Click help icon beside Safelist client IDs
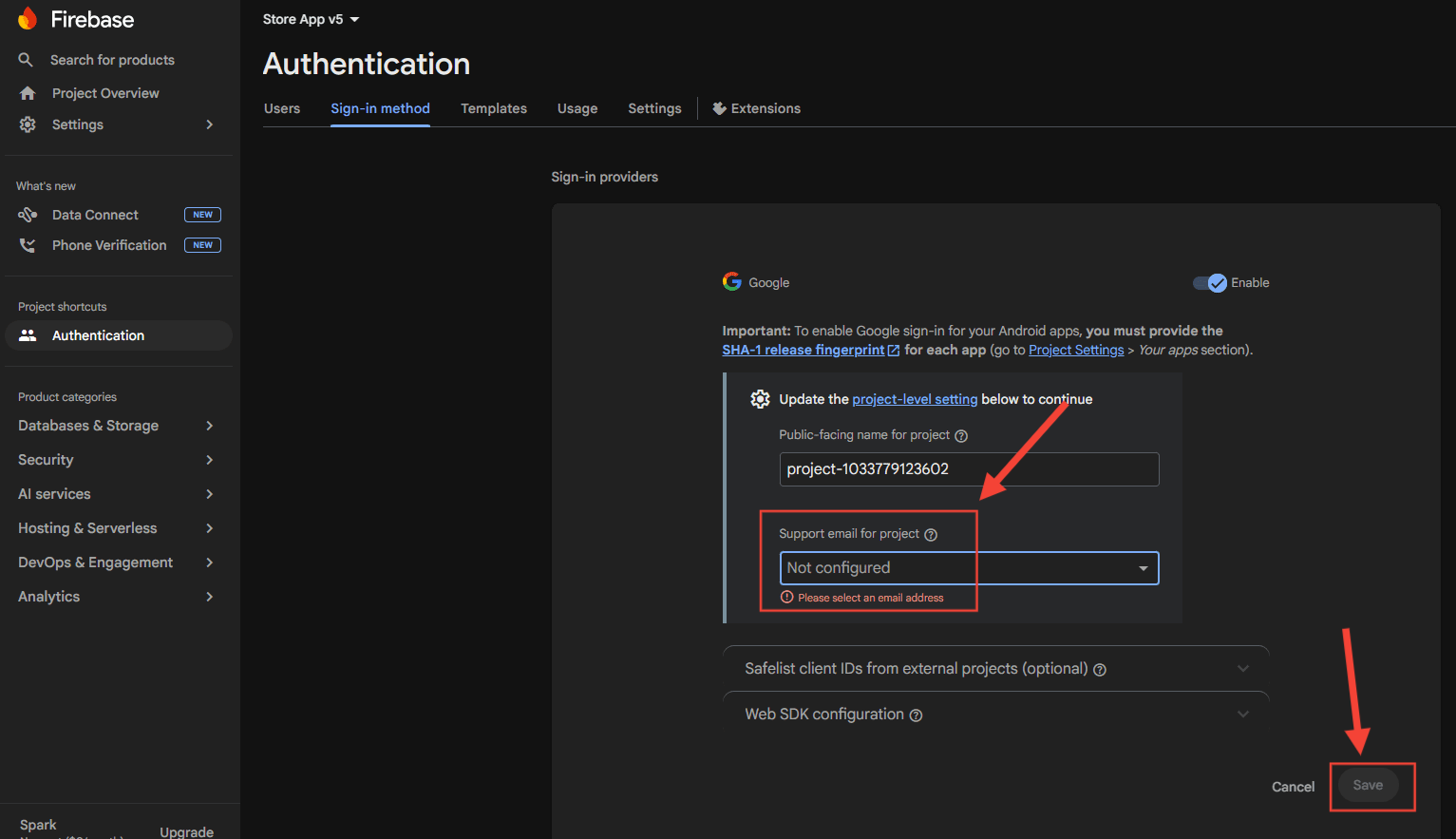This screenshot has height=839, width=1456. (x=1100, y=670)
